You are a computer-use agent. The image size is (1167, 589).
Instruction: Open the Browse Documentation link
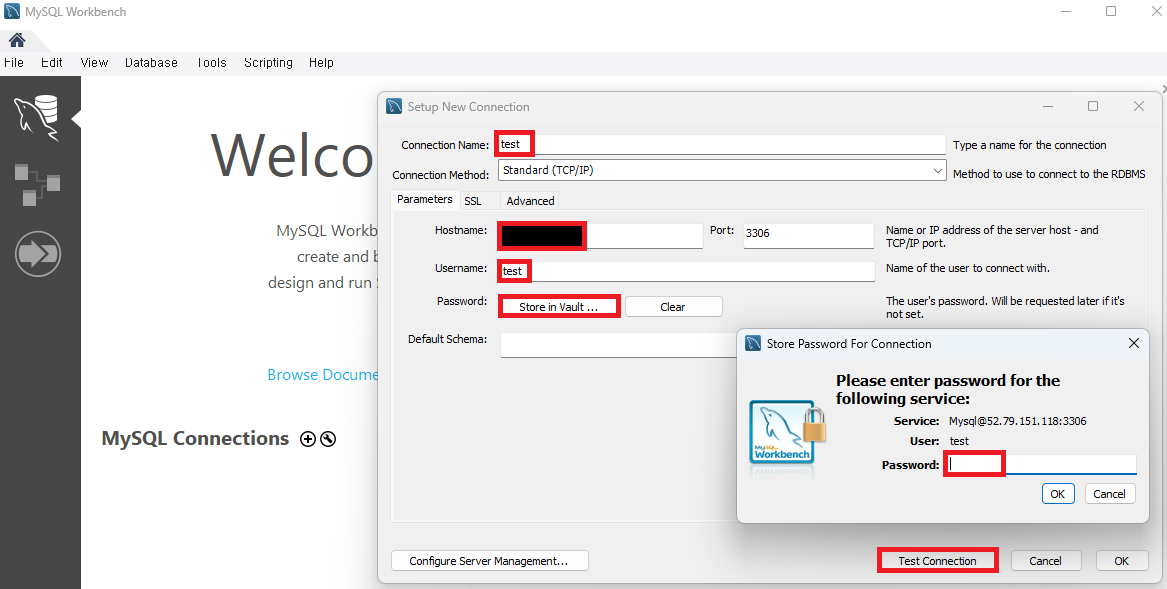[323, 375]
